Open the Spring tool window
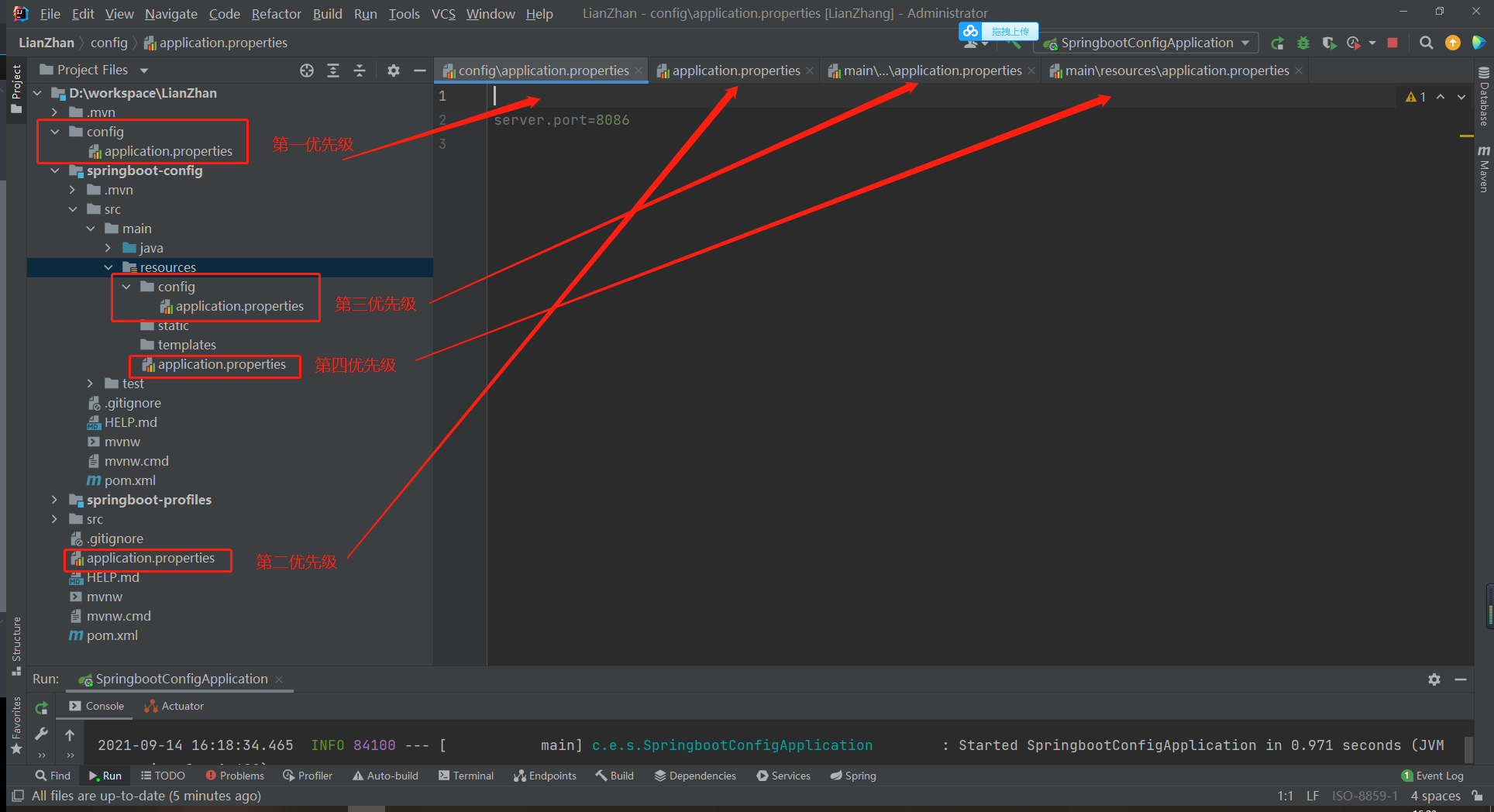The height and width of the screenshot is (812, 1494). (853, 776)
